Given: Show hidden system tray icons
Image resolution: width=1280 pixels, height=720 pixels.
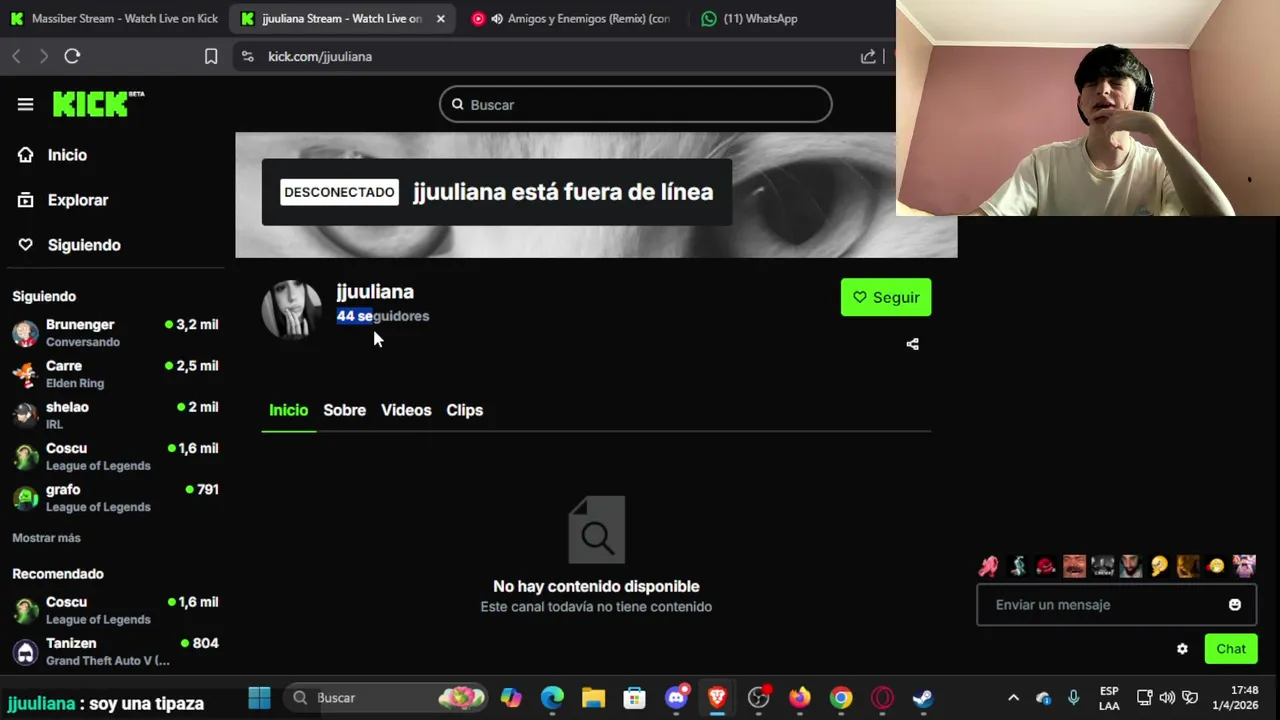Looking at the screenshot, I should [1013, 697].
